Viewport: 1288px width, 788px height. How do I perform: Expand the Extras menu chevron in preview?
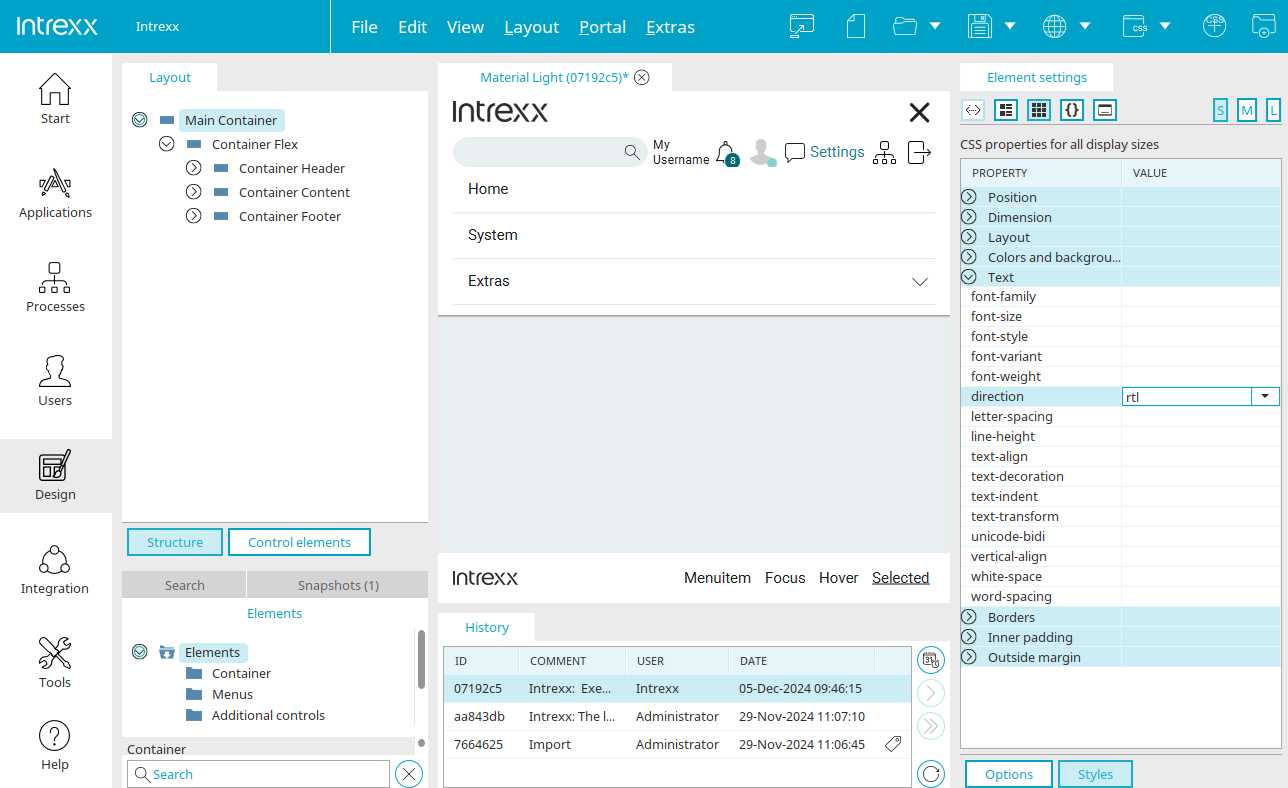[921, 282]
